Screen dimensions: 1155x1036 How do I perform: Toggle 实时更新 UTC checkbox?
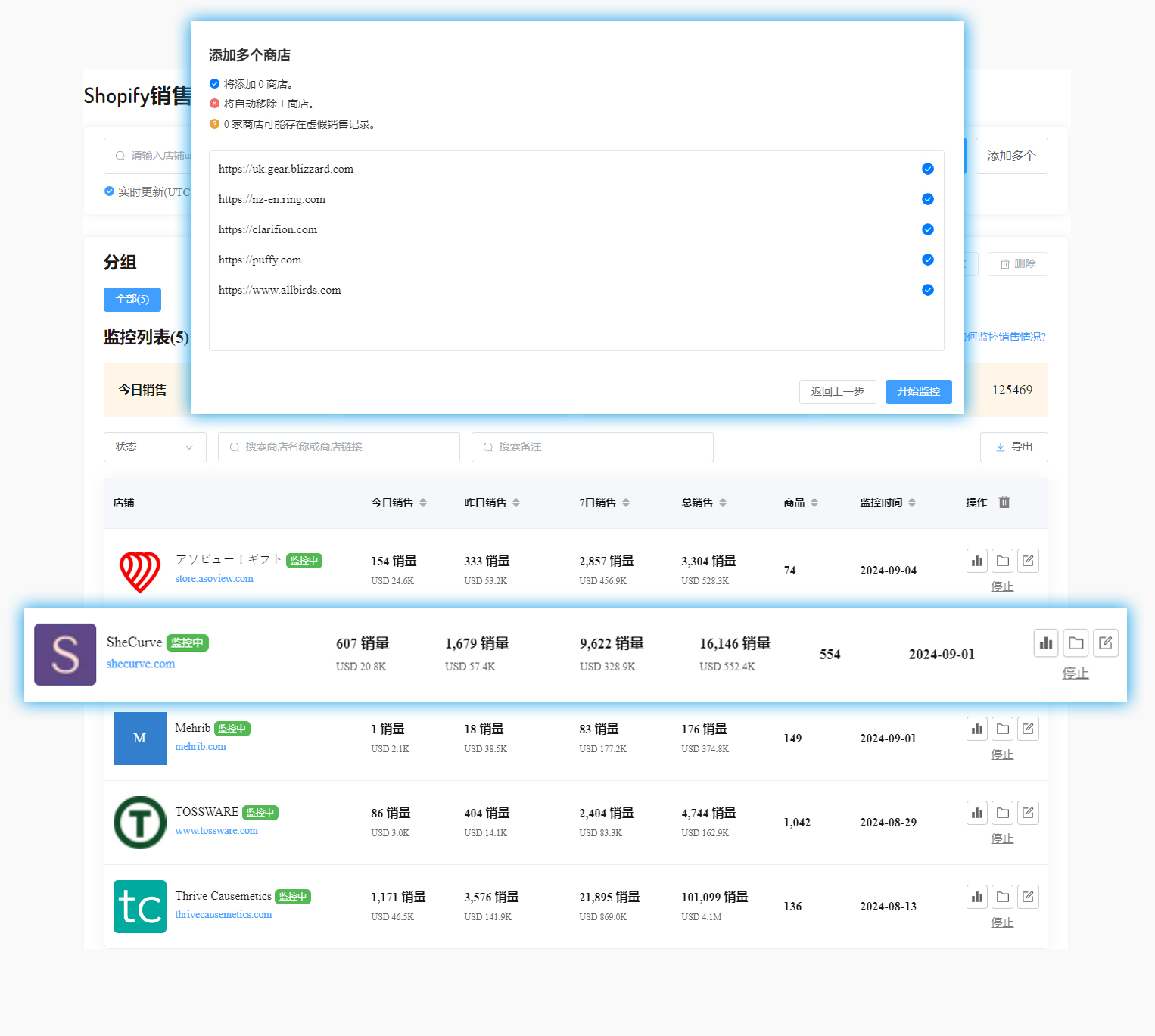(109, 191)
